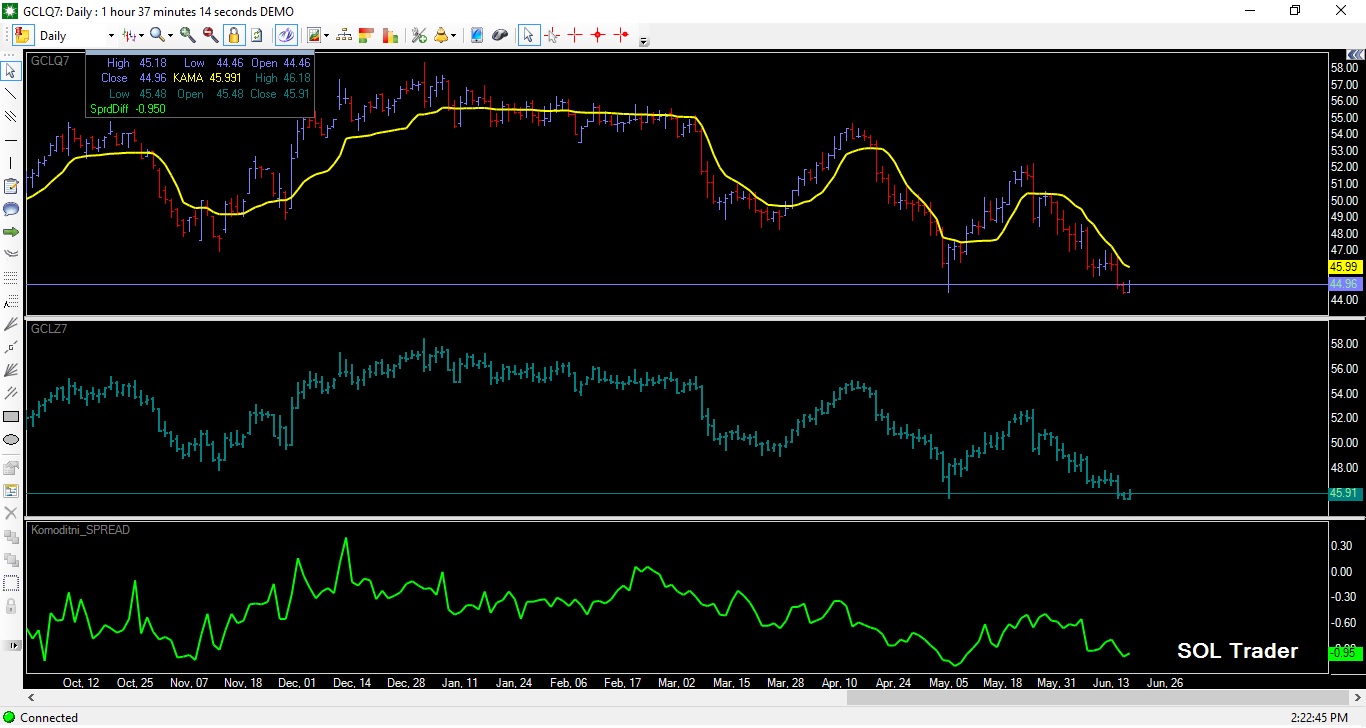Select the green arrow marker tool
Screen dimensions: 1366x728
[11, 232]
